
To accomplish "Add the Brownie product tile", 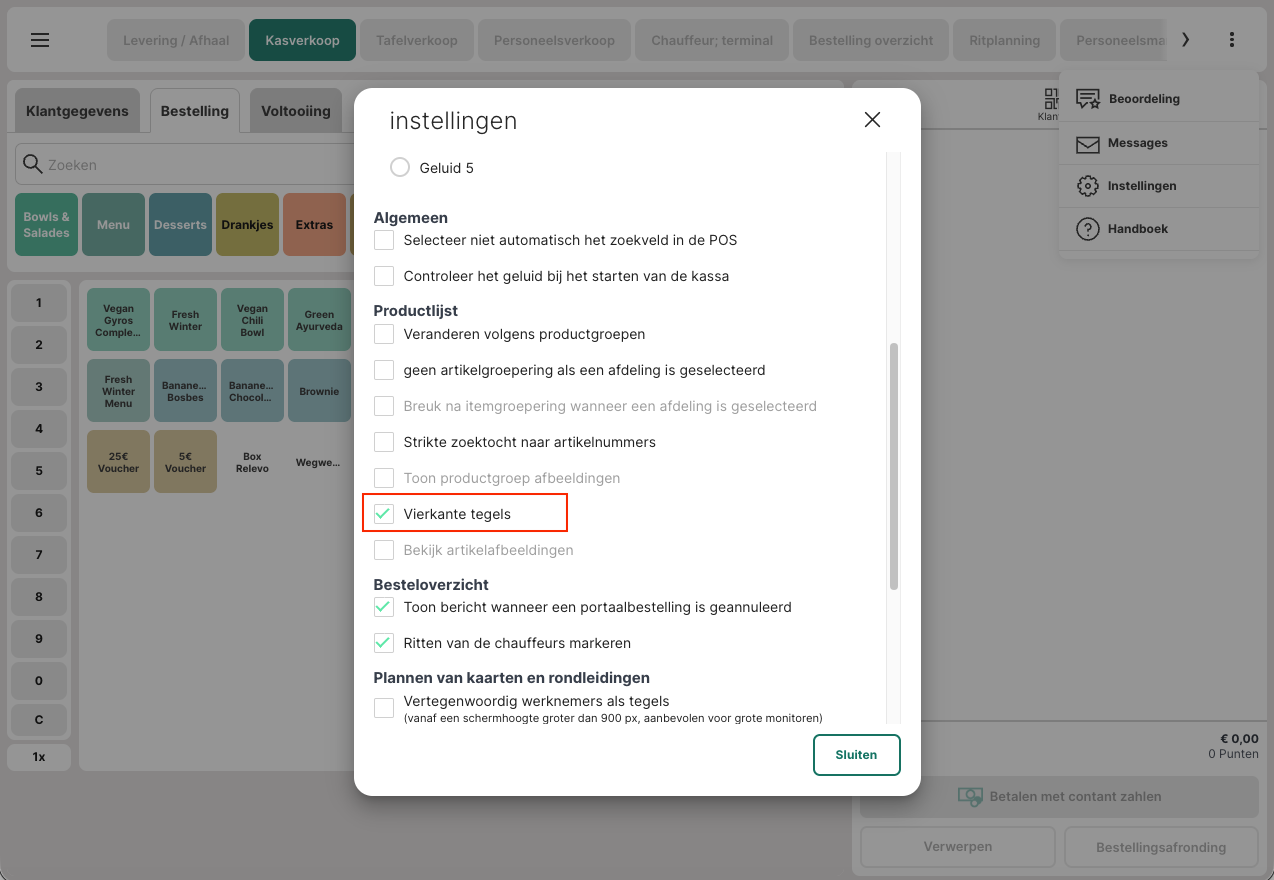I will 319,392.
